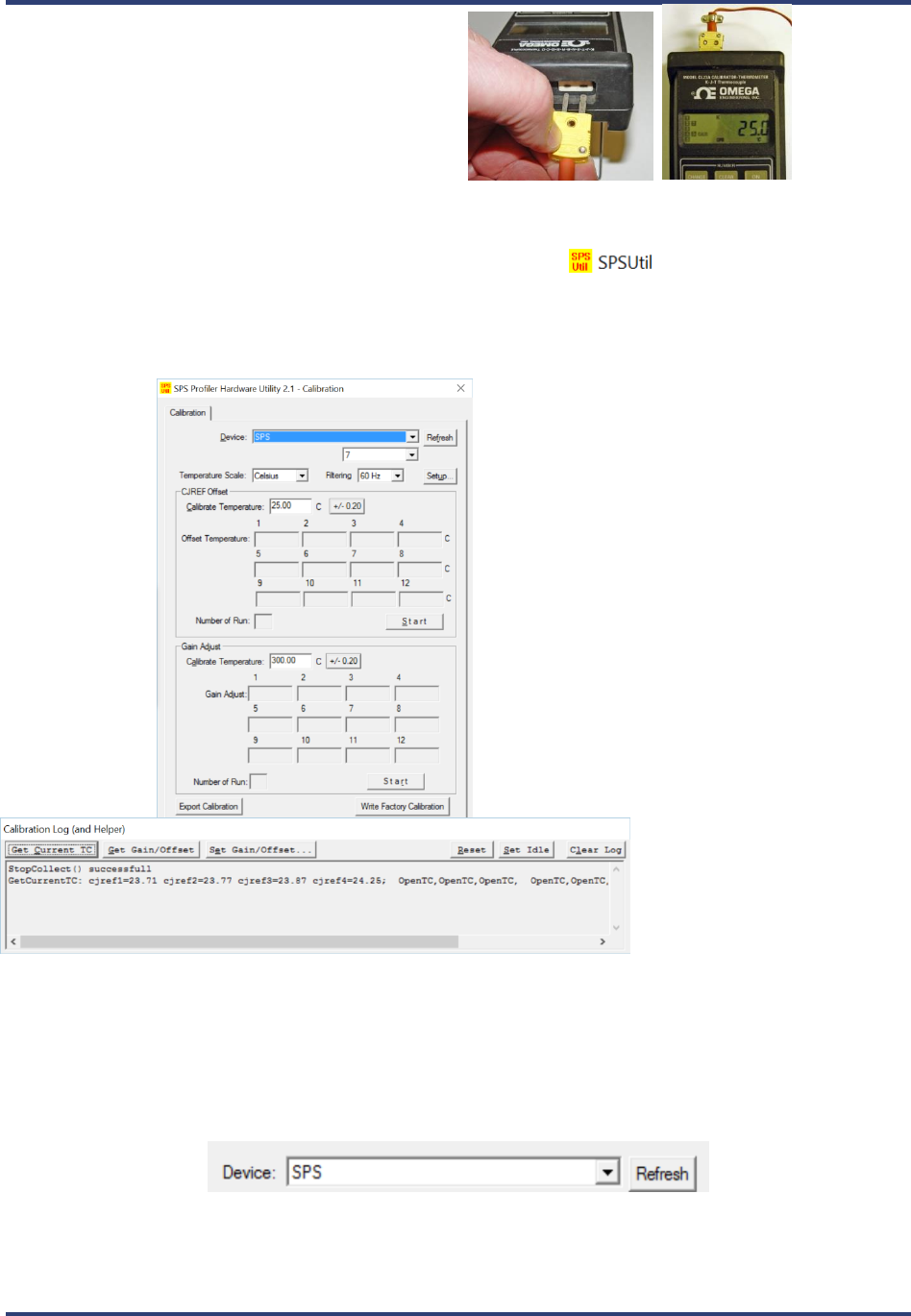This screenshot has height=1316, width=911.
Task: Click the 'Calibration Log (and Helper)' title text
Action: click(x=64, y=829)
